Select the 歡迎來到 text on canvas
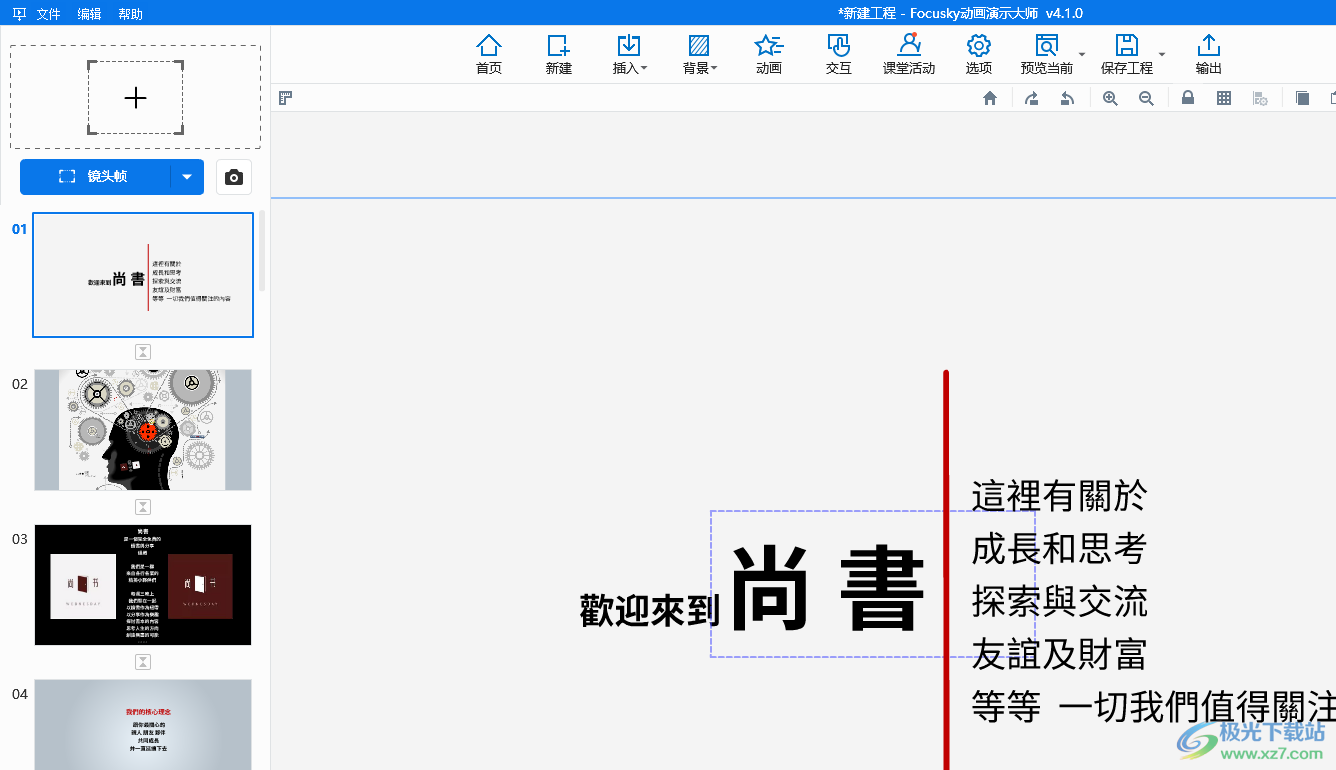Screen dimensions: 1336x770 click(x=650, y=610)
